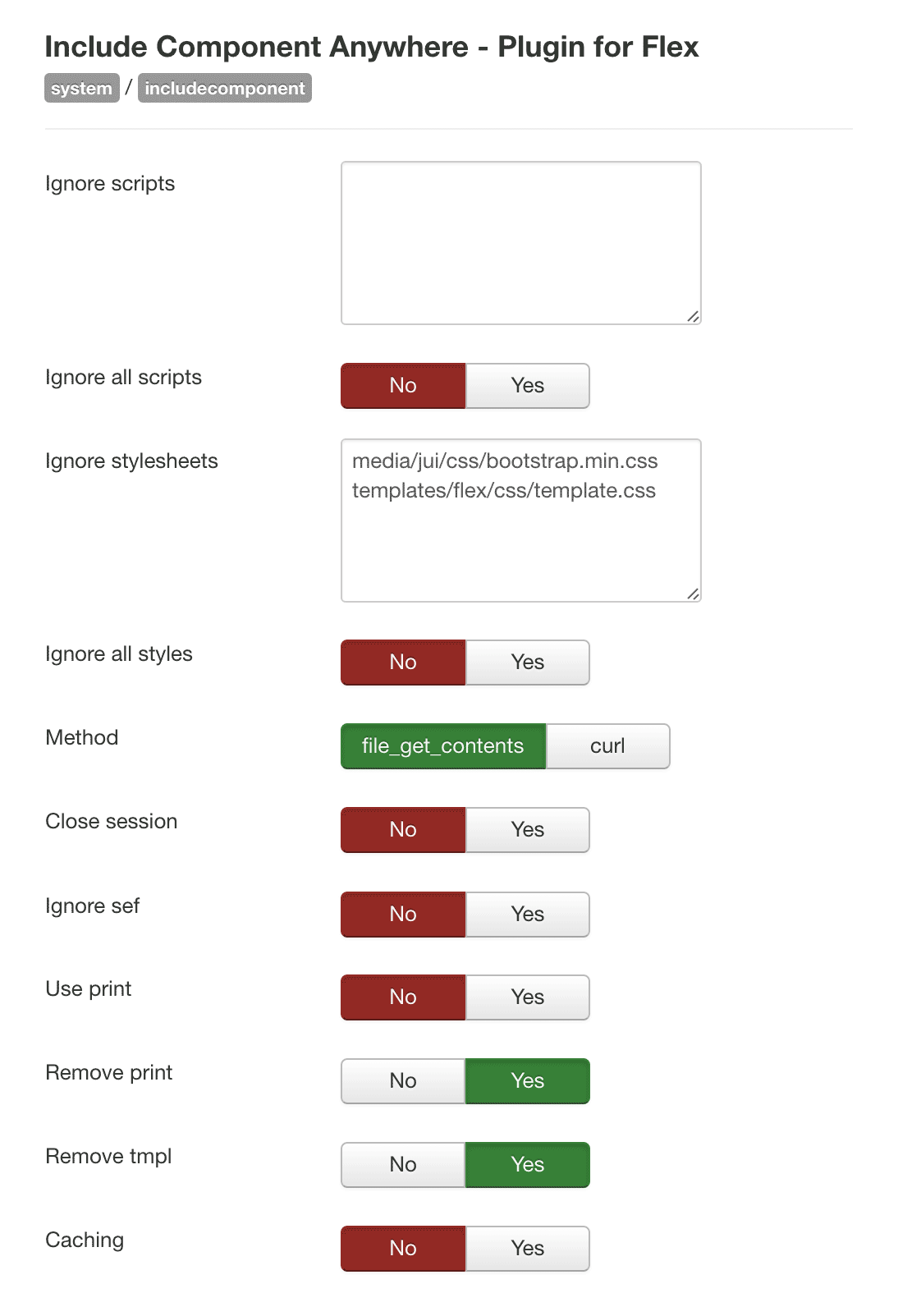Screen dimensions: 898x1316
Task: Keep 'Ignore all scripts' set to No
Action: (x=402, y=385)
